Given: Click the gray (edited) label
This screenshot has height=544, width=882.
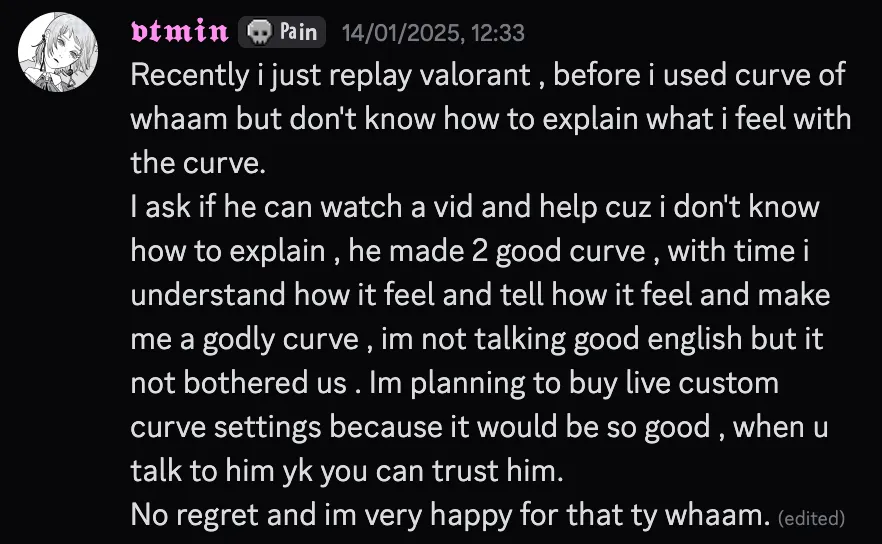Looking at the screenshot, I should coord(811,518).
